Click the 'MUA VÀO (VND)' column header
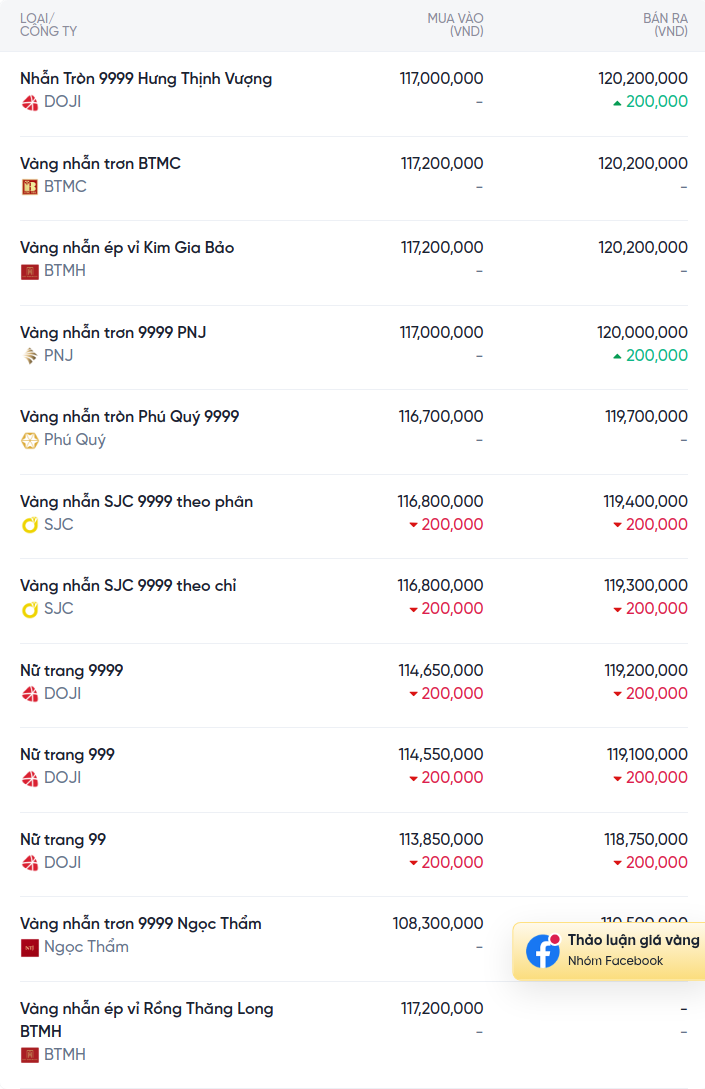 (x=455, y=25)
